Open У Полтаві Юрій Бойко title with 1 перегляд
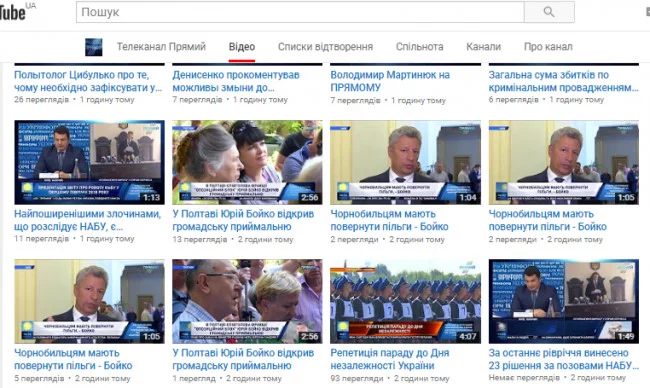650x388 pixels. [x=243, y=359]
